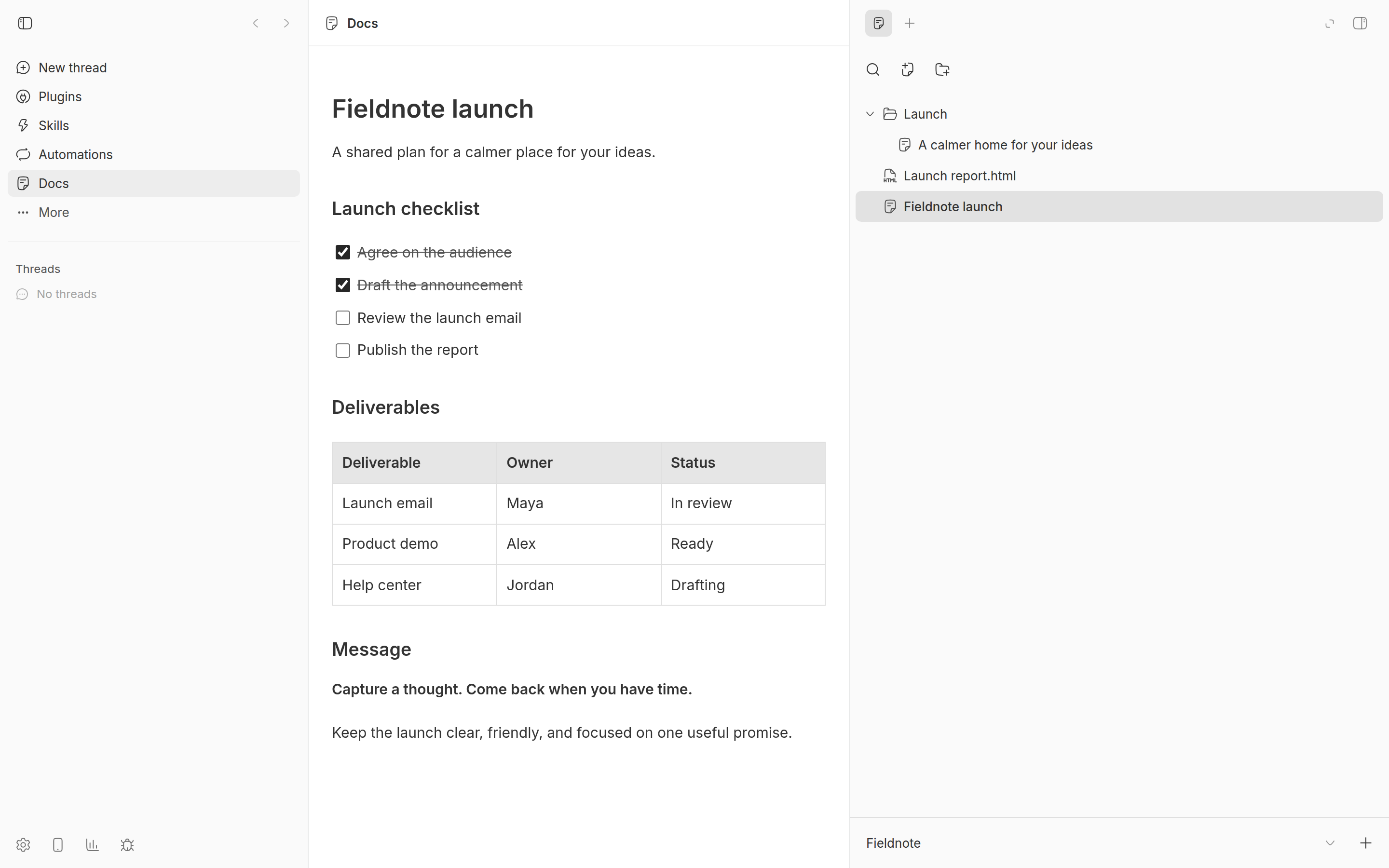Uncheck 'Draft the announcement' checkbox
The image size is (1389, 868).
coord(342,285)
